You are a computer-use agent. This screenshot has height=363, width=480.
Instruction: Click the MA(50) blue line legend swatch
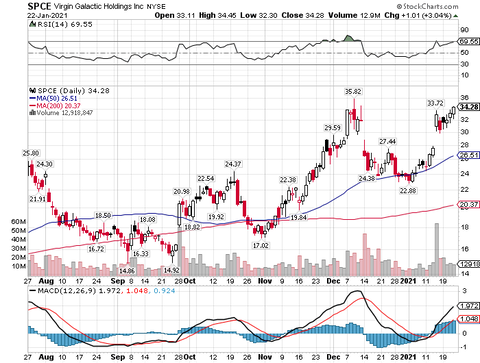click(x=32, y=99)
